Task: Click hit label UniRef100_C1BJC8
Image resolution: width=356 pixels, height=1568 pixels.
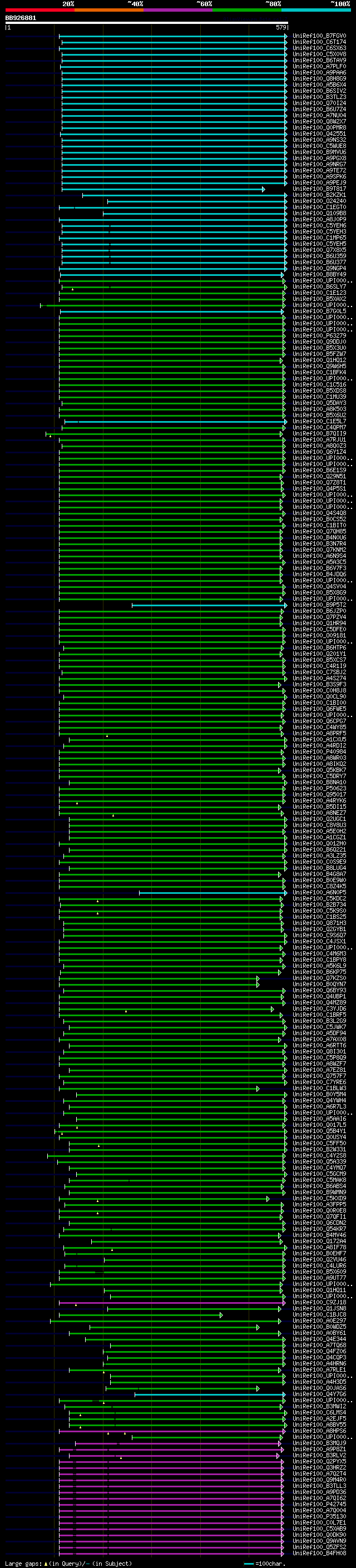Action: coord(319,1315)
